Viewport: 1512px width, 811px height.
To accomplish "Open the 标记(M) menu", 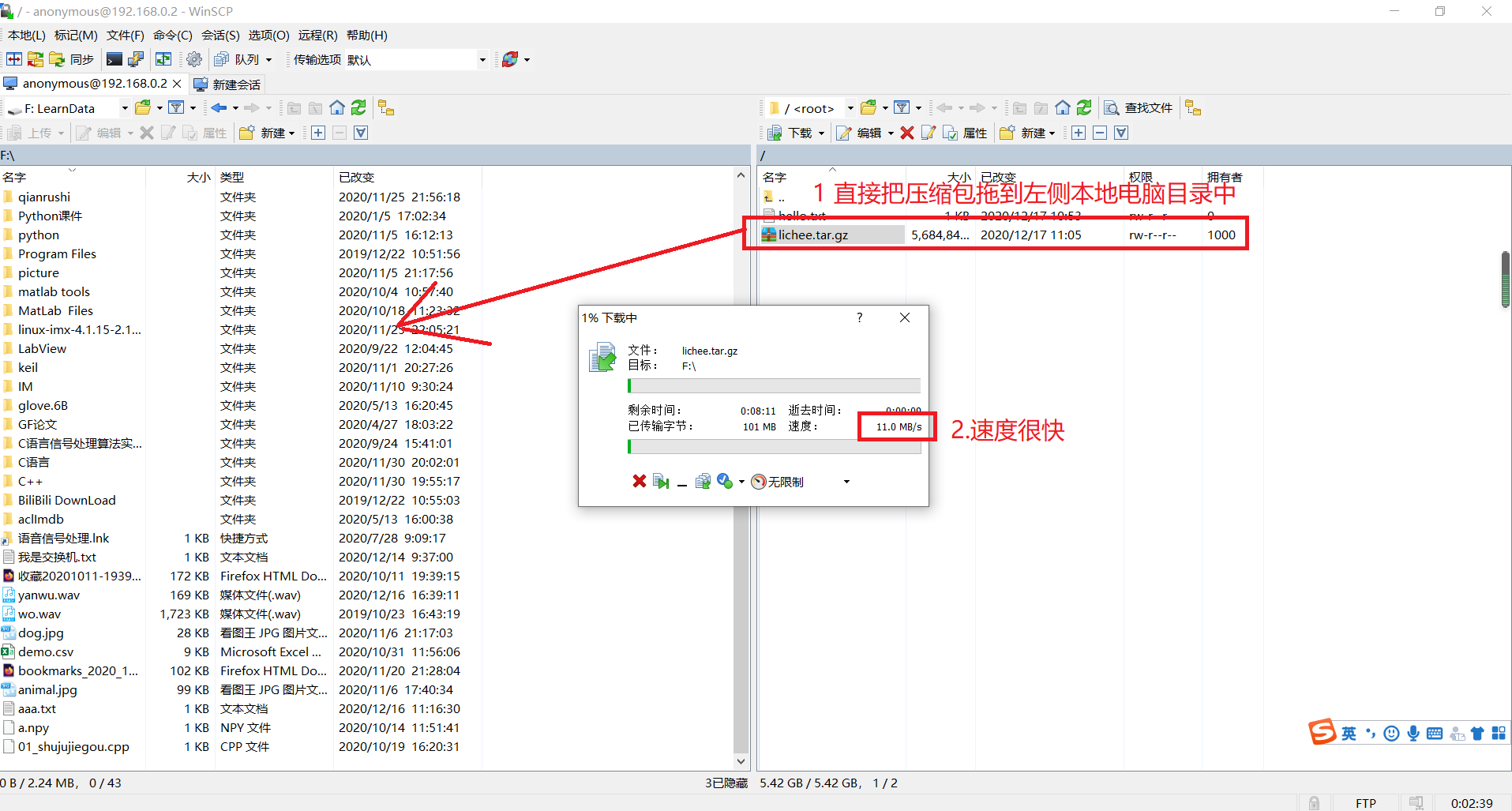I will click(76, 35).
